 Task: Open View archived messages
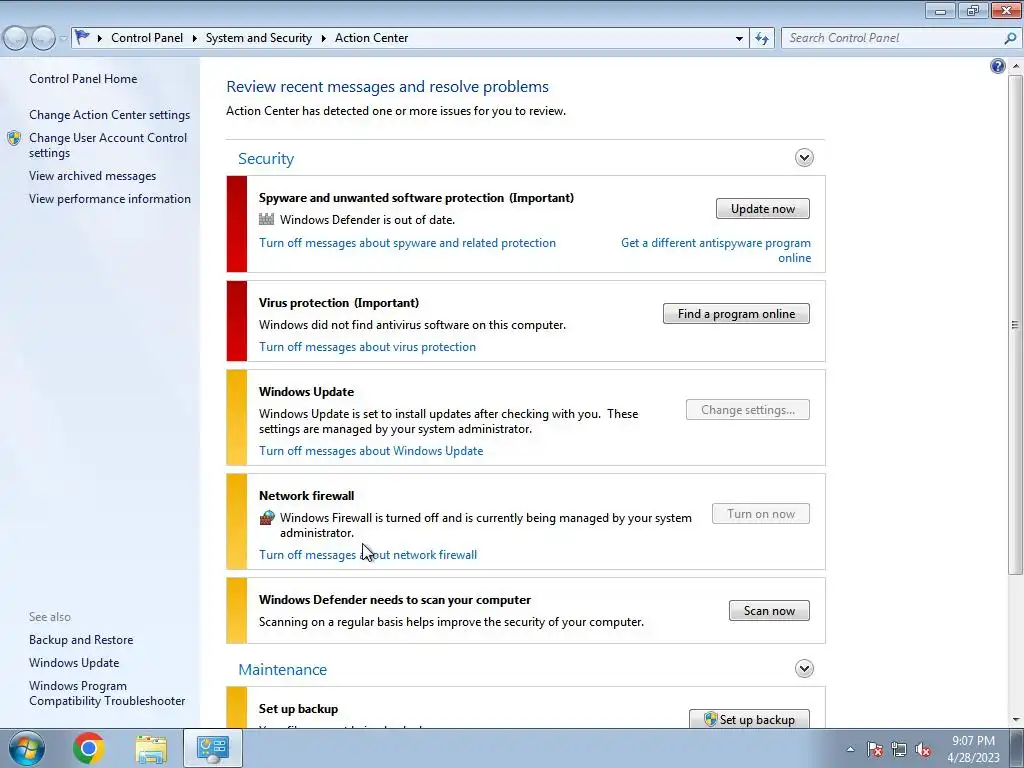pos(92,176)
